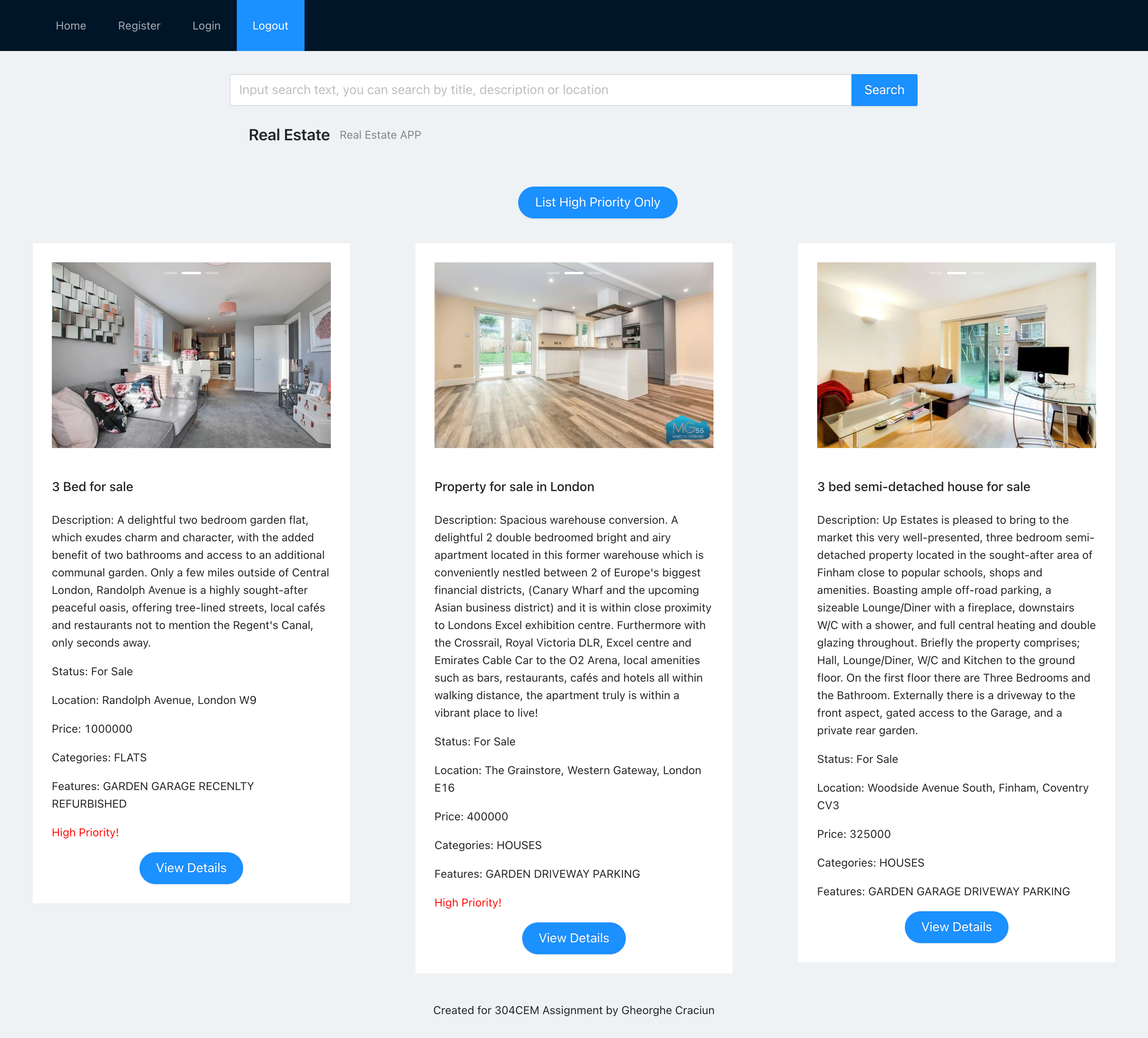Select the highlighted Logout tab
1148x1038 pixels.
pos(271,26)
